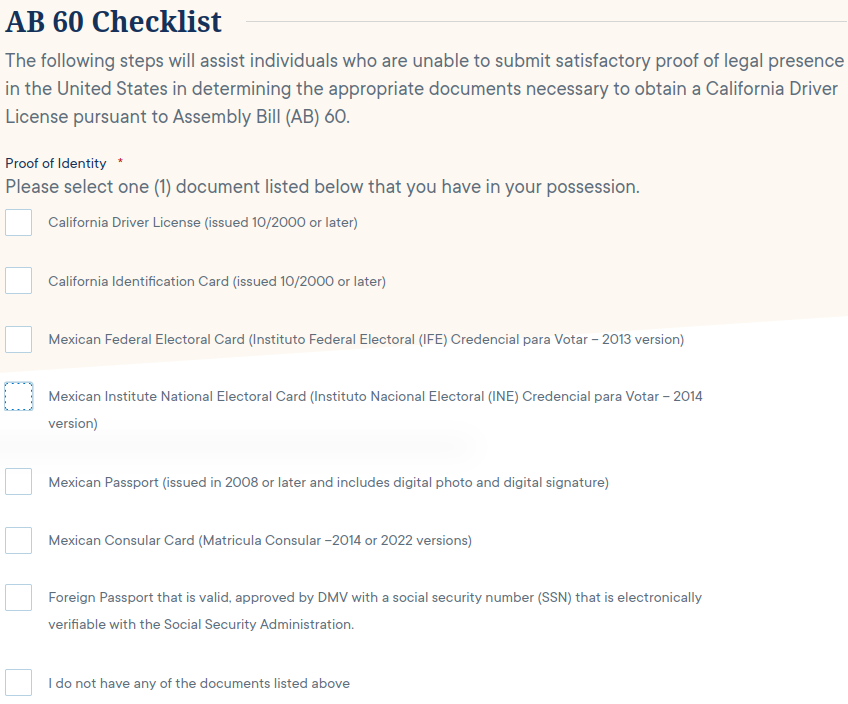Check the Mexican Passport checkbox
This screenshot has height=704, width=848.
point(19,482)
